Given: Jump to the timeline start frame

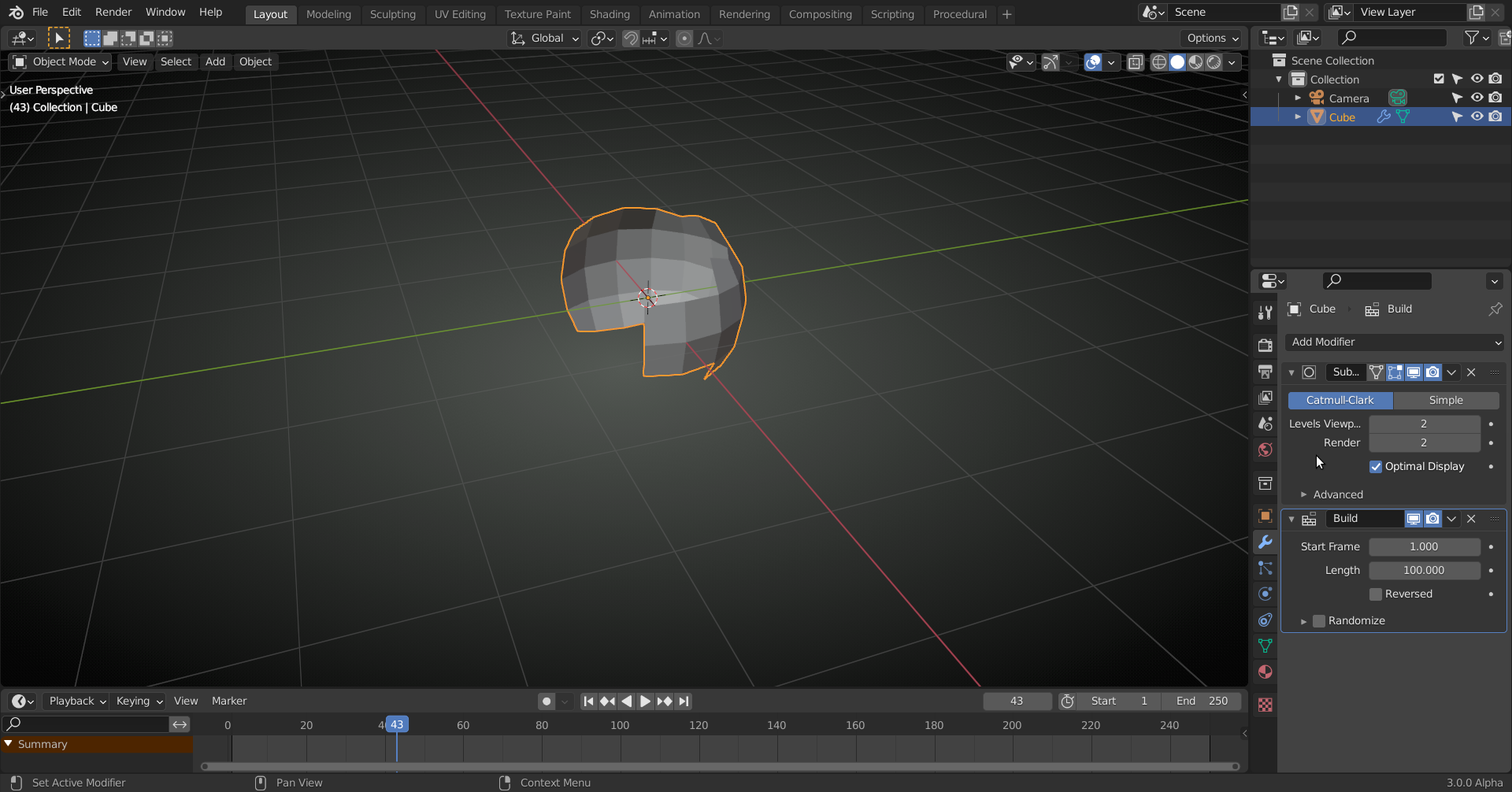Looking at the screenshot, I should pos(588,701).
